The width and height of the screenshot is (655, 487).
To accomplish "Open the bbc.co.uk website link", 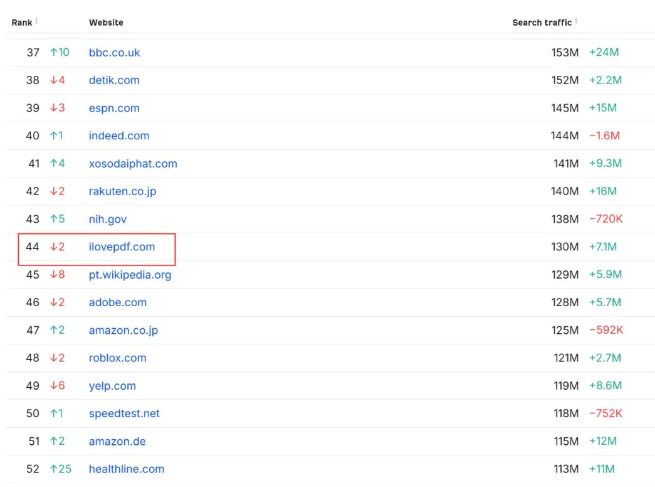I will click(114, 53).
